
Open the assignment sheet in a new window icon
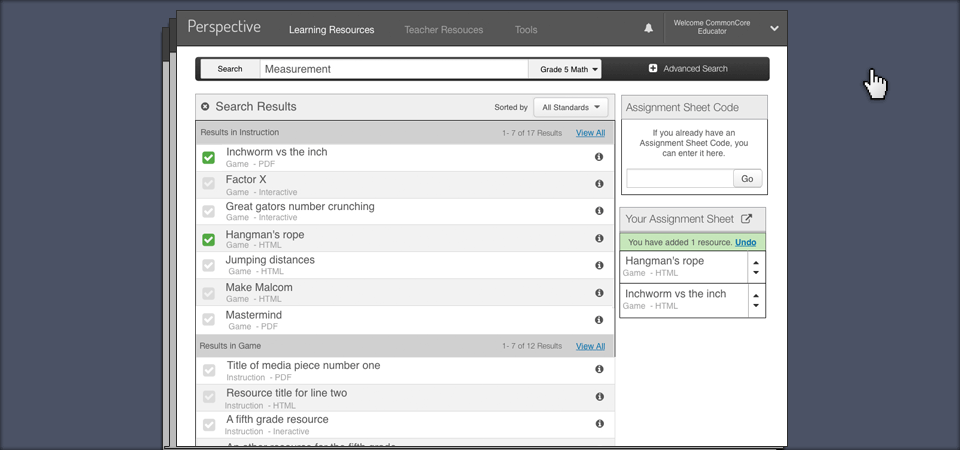tap(746, 219)
